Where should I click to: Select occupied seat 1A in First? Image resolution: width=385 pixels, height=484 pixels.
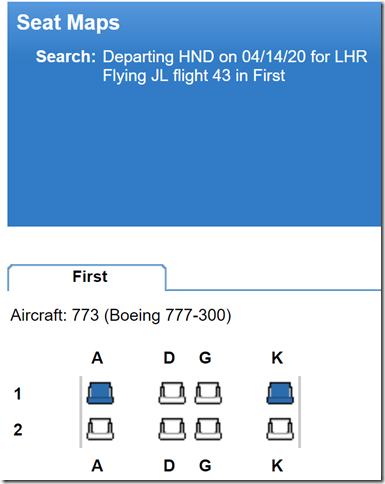tap(100, 393)
